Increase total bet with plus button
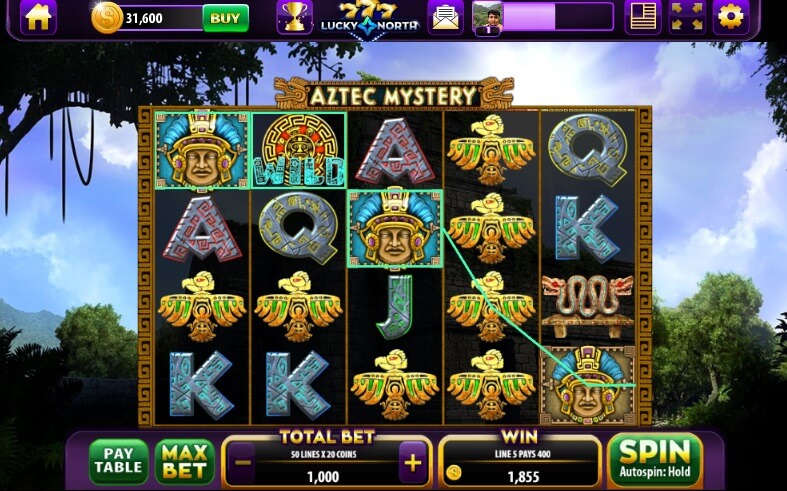The image size is (787, 491). pos(413,462)
